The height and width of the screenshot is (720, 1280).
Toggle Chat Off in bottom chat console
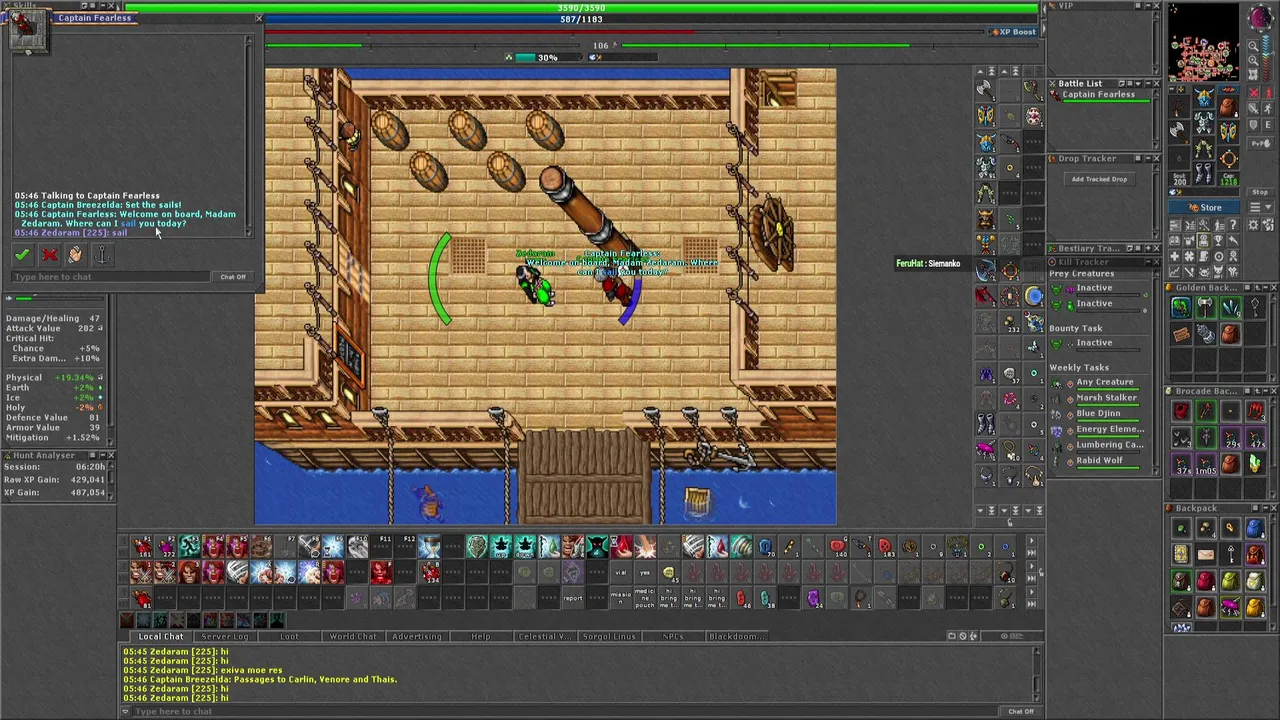coord(1020,712)
